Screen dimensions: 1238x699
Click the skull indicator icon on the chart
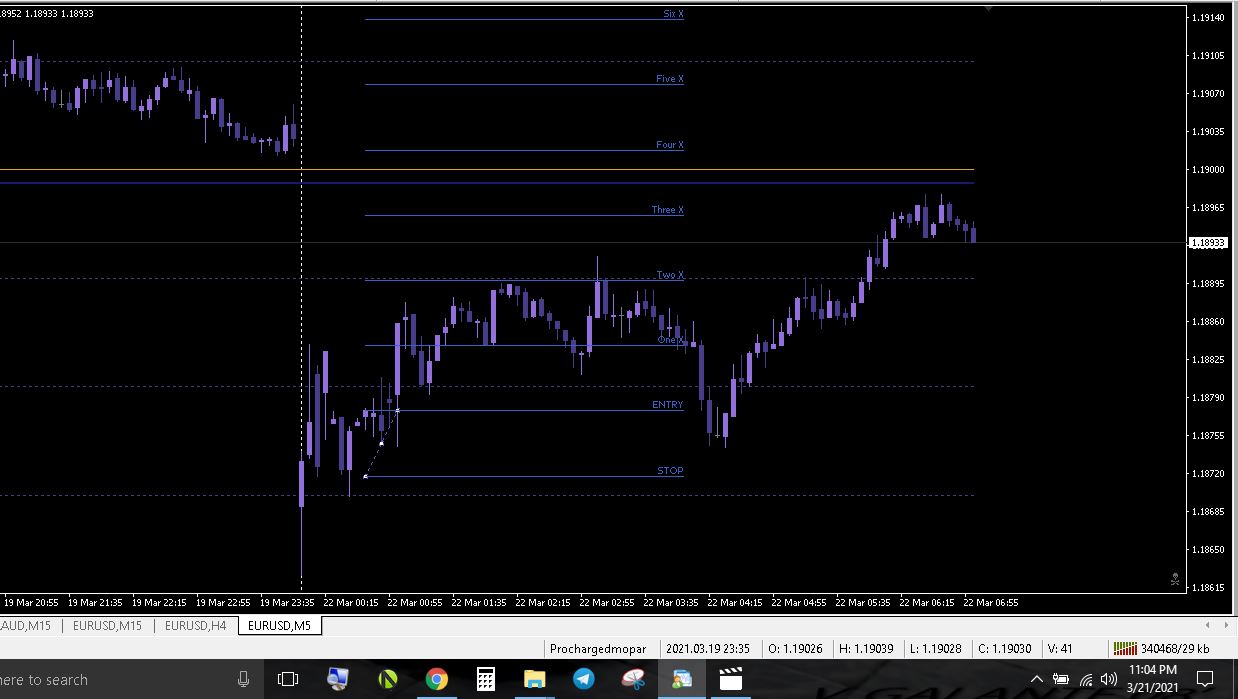coord(1175,579)
